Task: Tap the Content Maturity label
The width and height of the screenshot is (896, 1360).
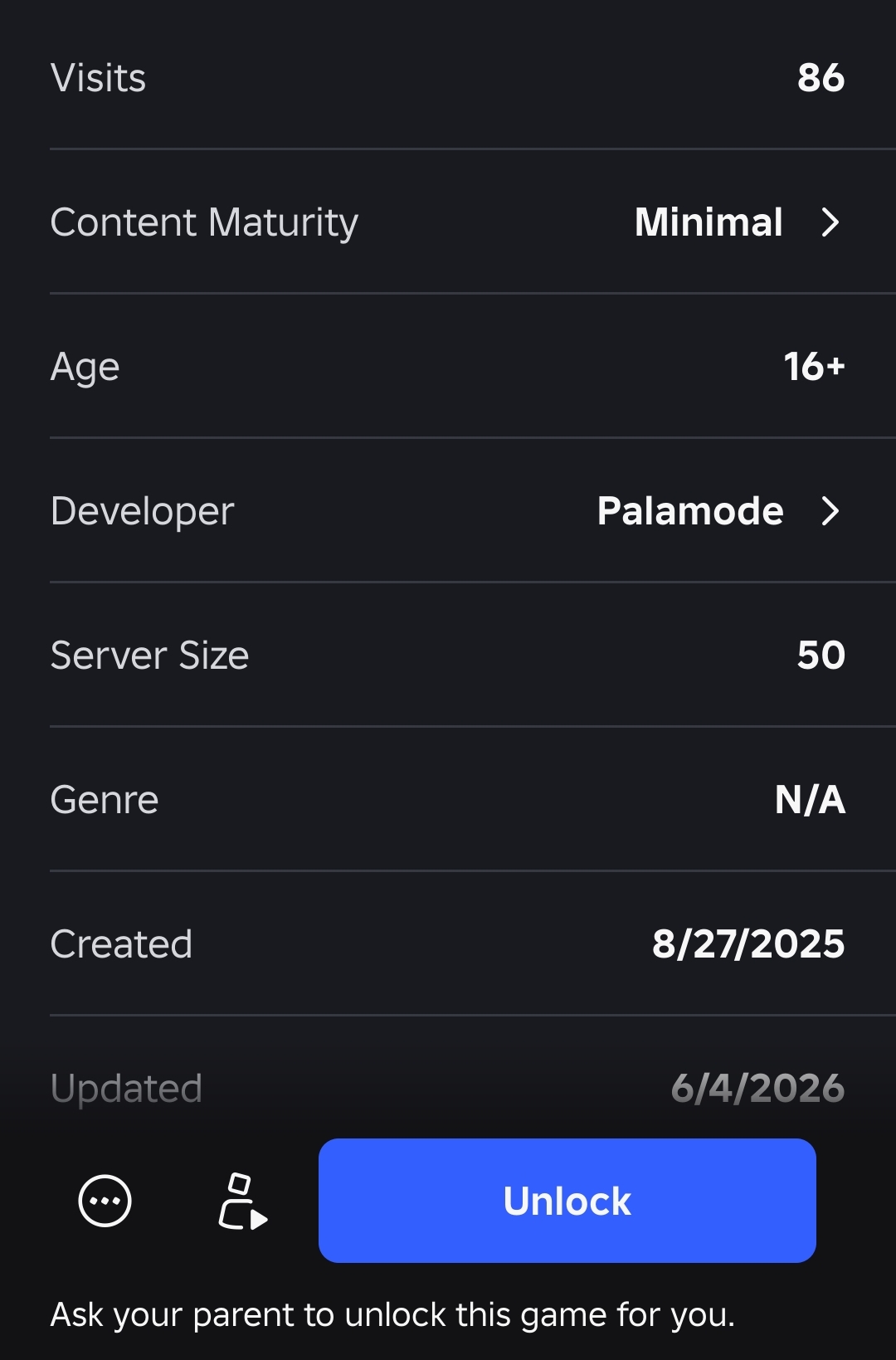Action: coord(204,223)
